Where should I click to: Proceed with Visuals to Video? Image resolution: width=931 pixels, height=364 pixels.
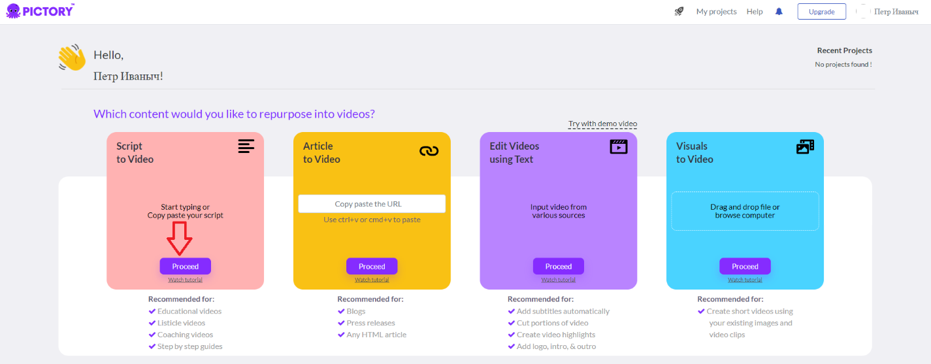[745, 266]
